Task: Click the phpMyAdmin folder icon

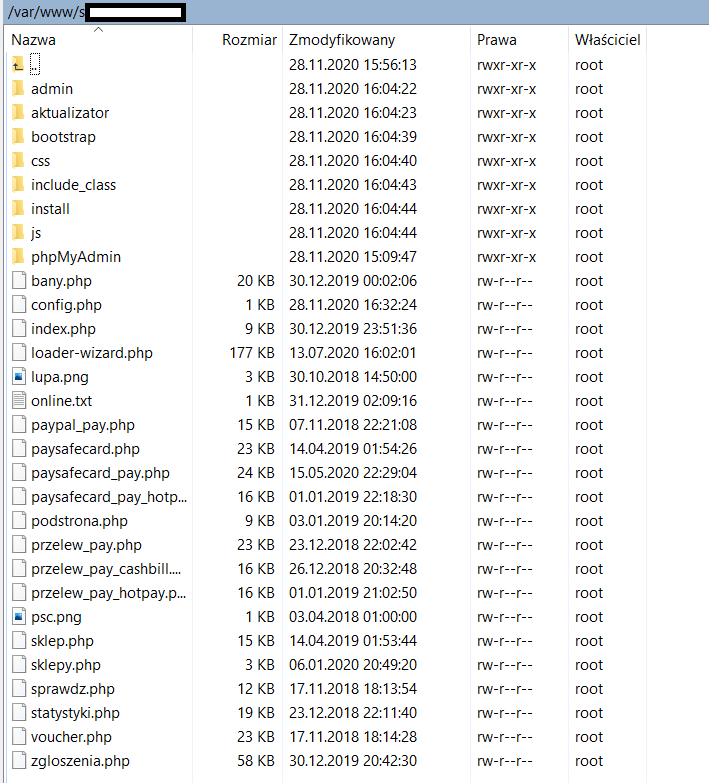Action: click(x=18, y=257)
